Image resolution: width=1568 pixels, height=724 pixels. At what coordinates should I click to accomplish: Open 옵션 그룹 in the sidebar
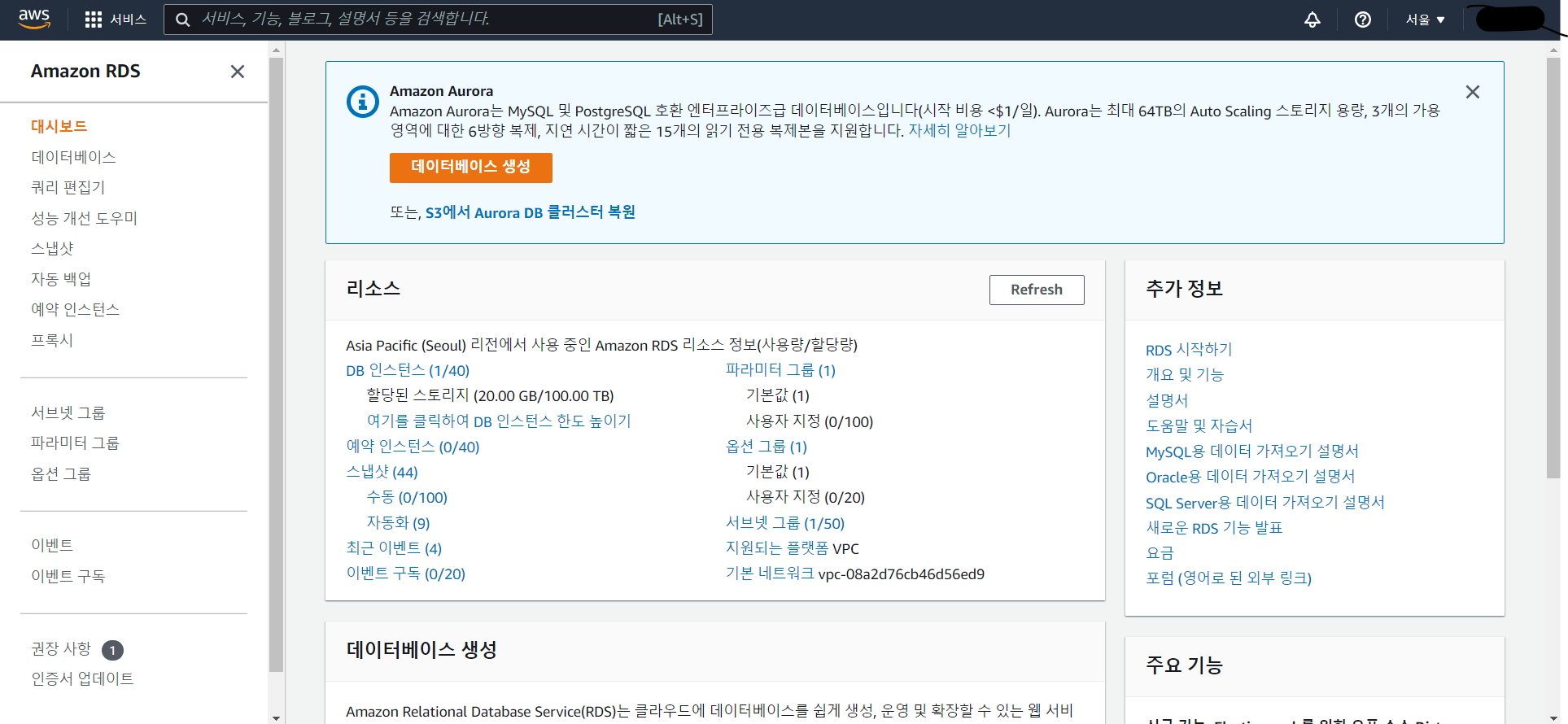point(61,473)
